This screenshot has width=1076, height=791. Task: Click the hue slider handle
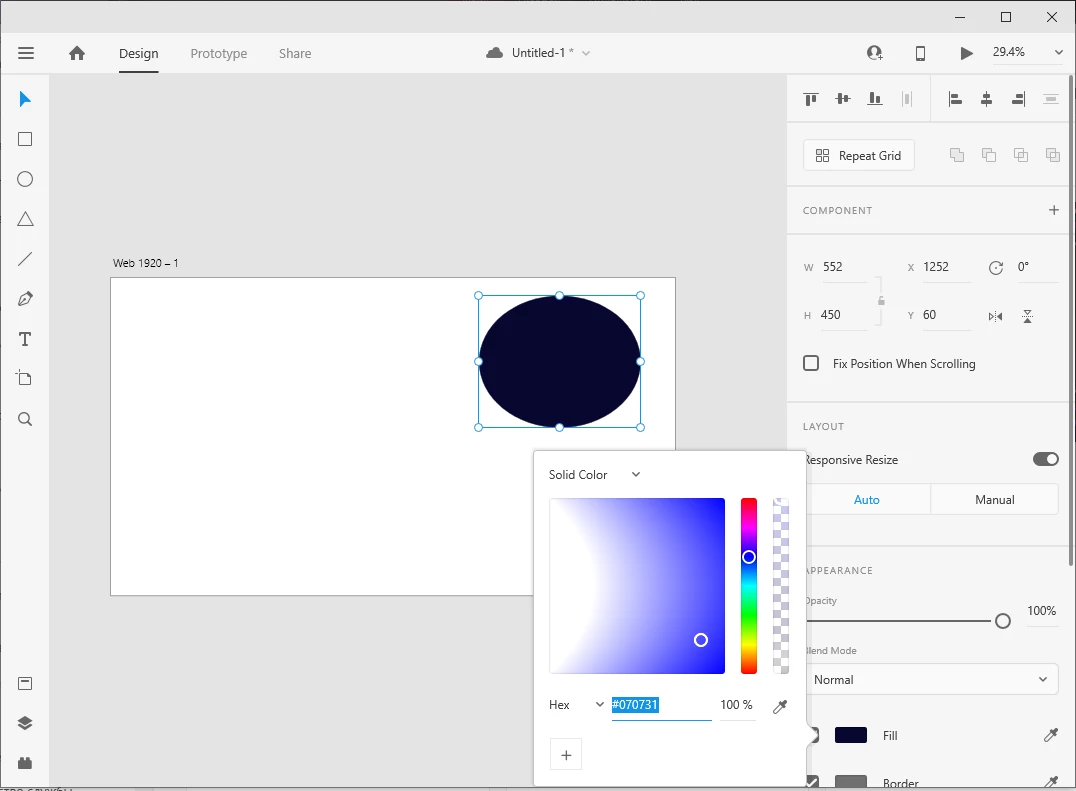click(x=749, y=557)
